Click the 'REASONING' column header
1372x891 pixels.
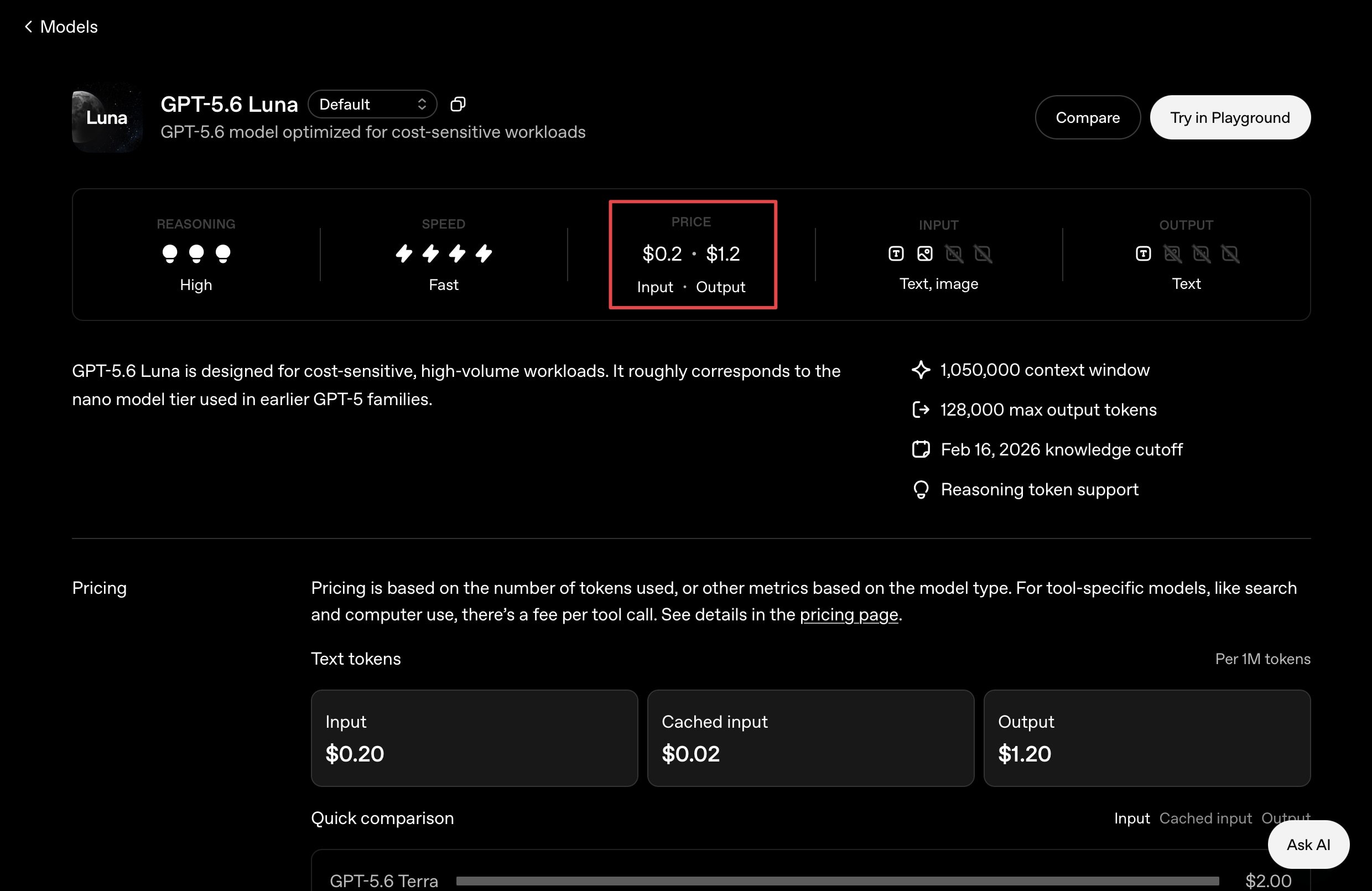(196, 224)
